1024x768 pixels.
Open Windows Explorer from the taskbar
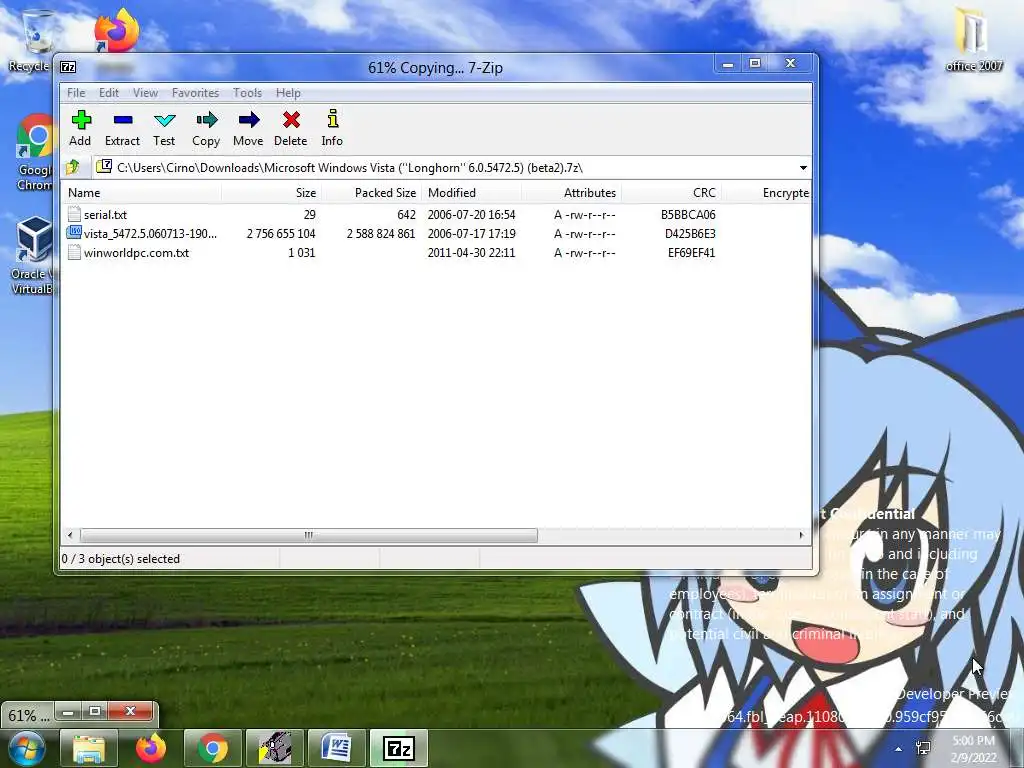[x=89, y=748]
